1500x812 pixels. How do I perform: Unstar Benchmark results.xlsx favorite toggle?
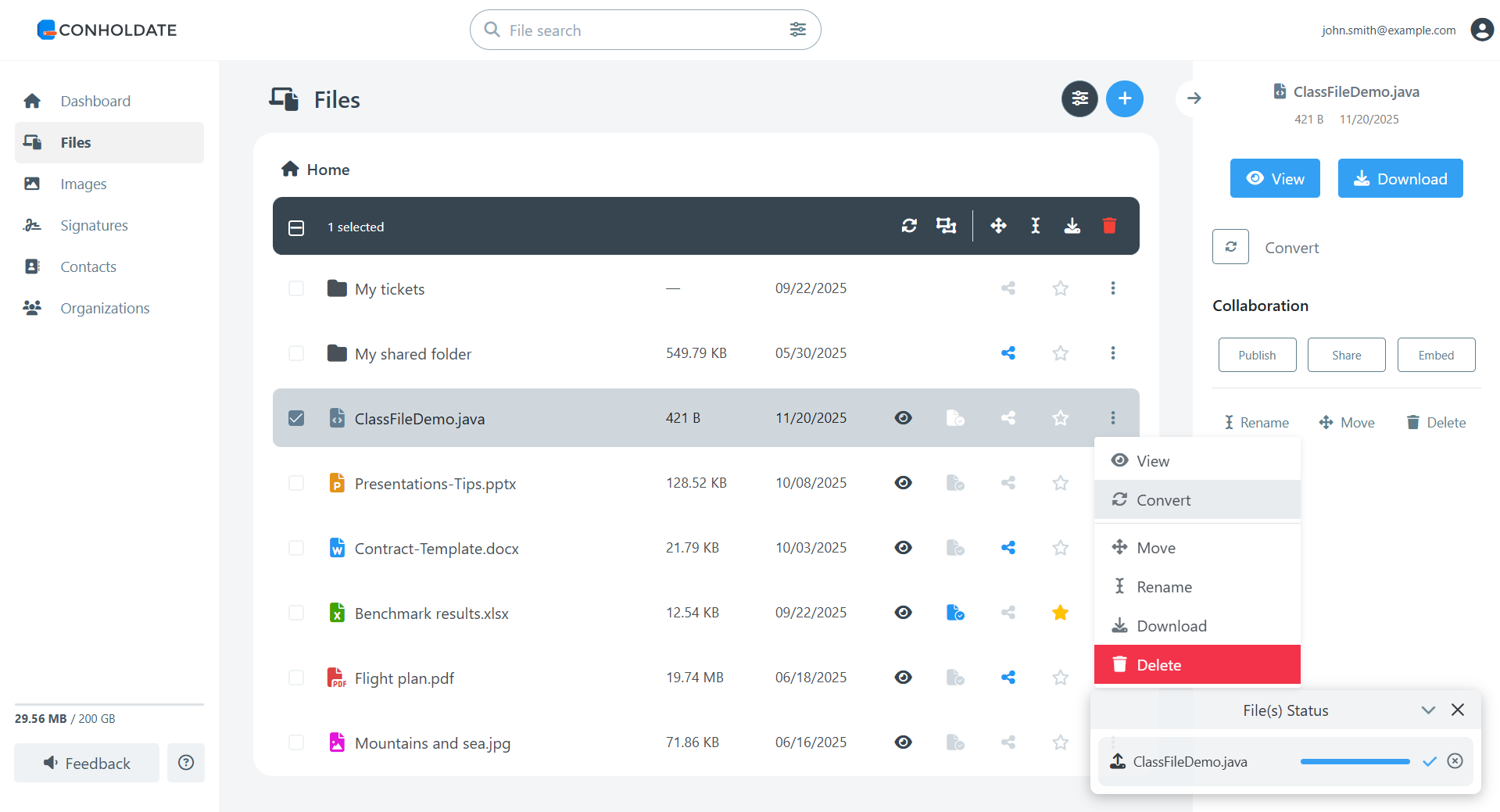[x=1060, y=613]
